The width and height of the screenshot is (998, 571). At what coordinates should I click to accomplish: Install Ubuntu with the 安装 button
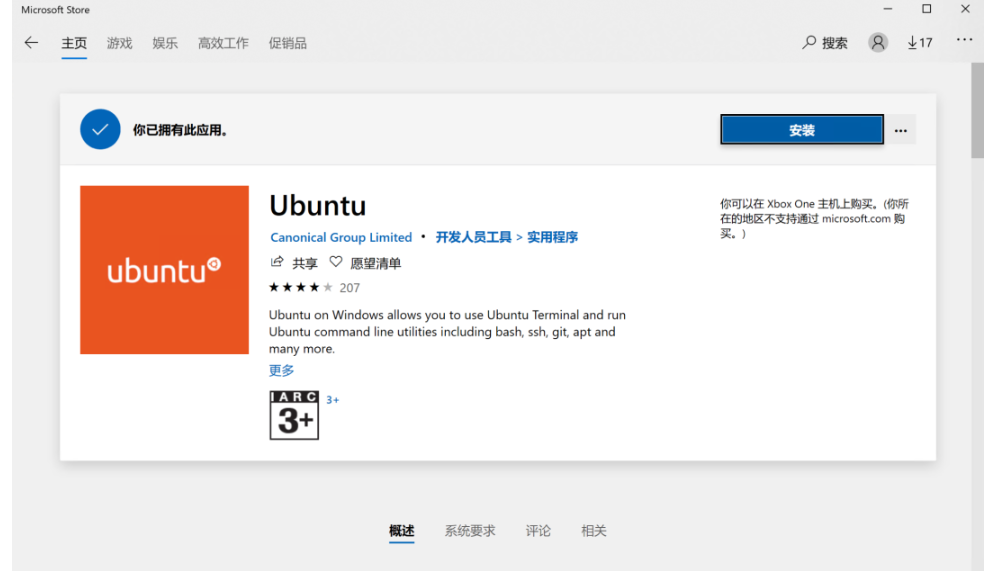(x=802, y=130)
